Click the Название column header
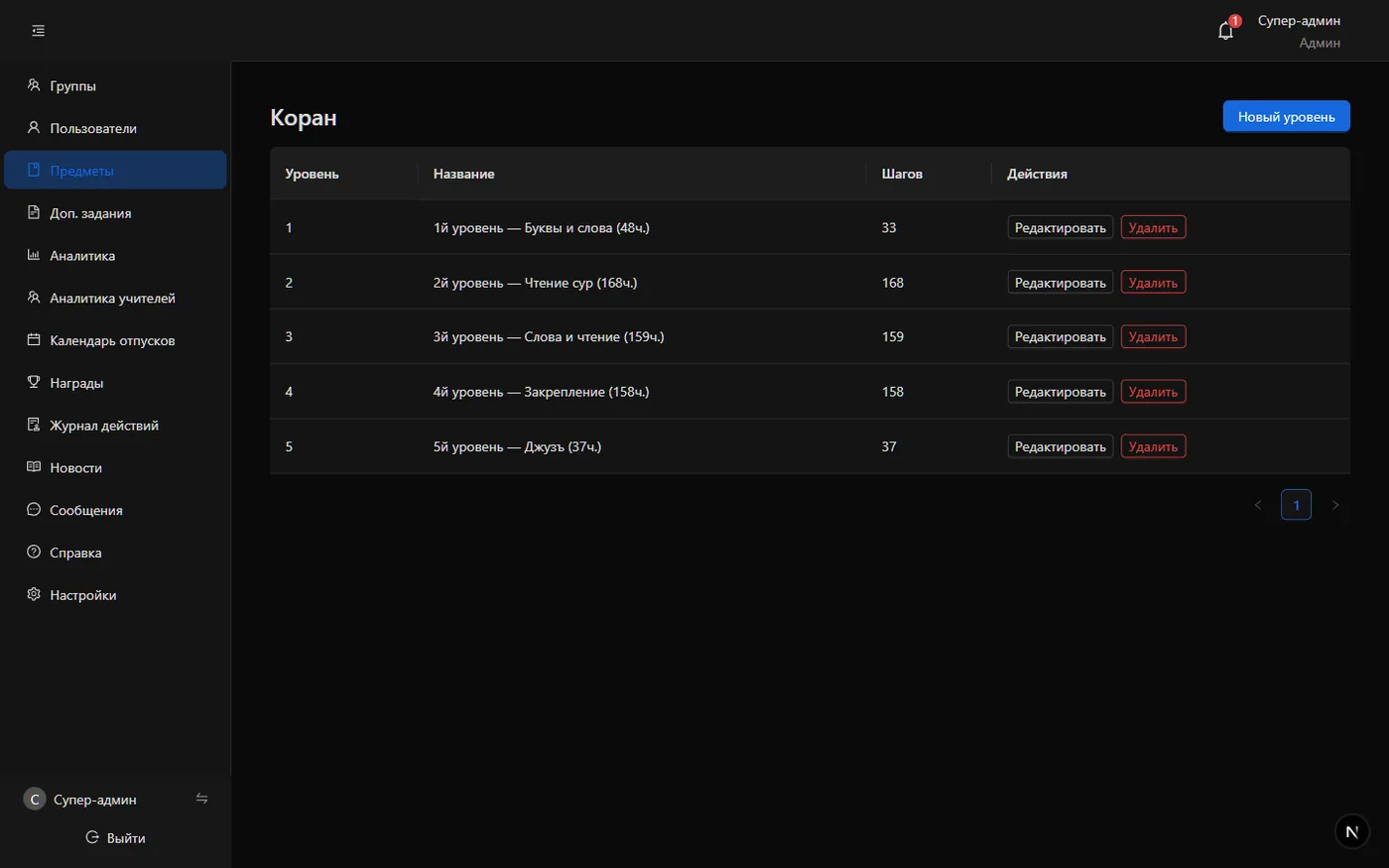This screenshot has height=868, width=1389. click(642, 174)
